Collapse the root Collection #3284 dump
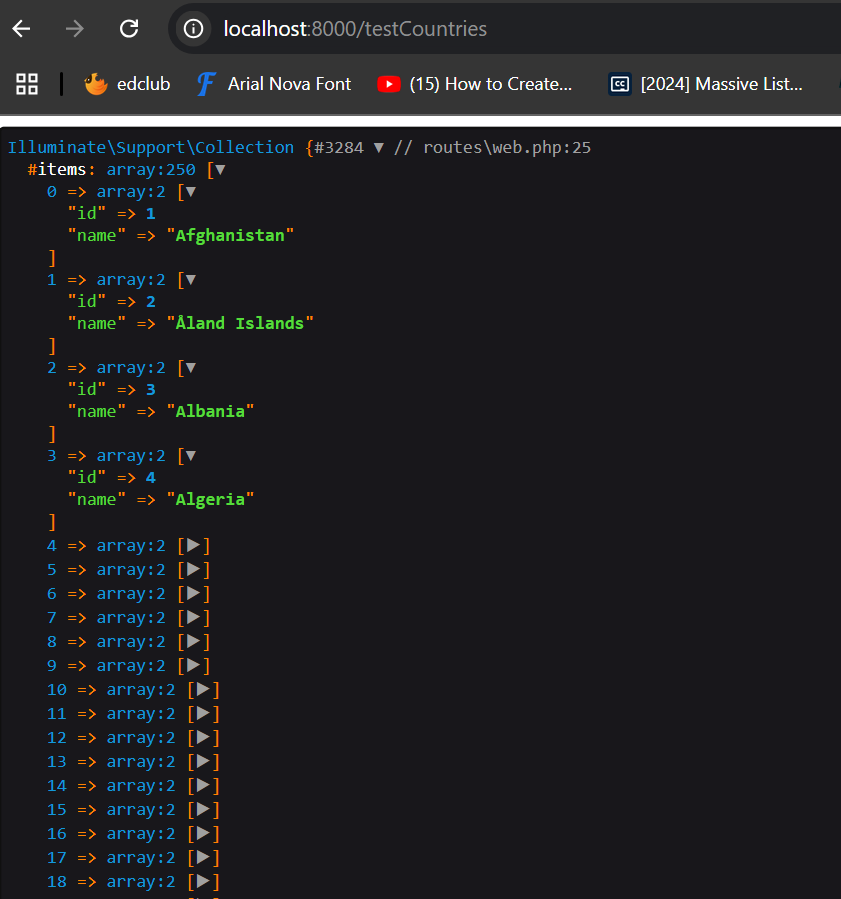The width and height of the screenshot is (841, 899). coord(379,147)
